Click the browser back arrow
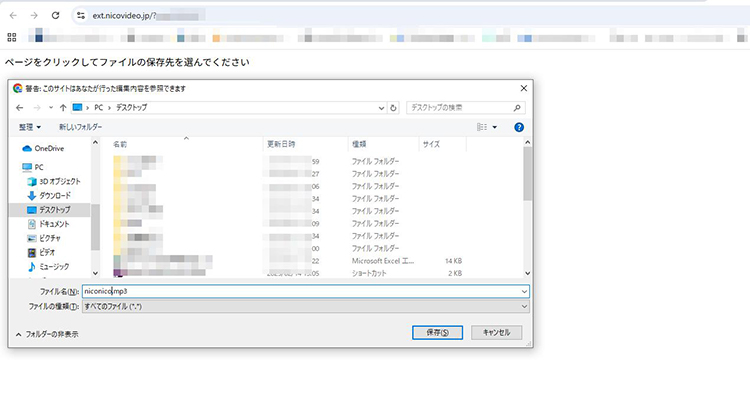The width and height of the screenshot is (750, 393). pyautogui.click(x=13, y=15)
